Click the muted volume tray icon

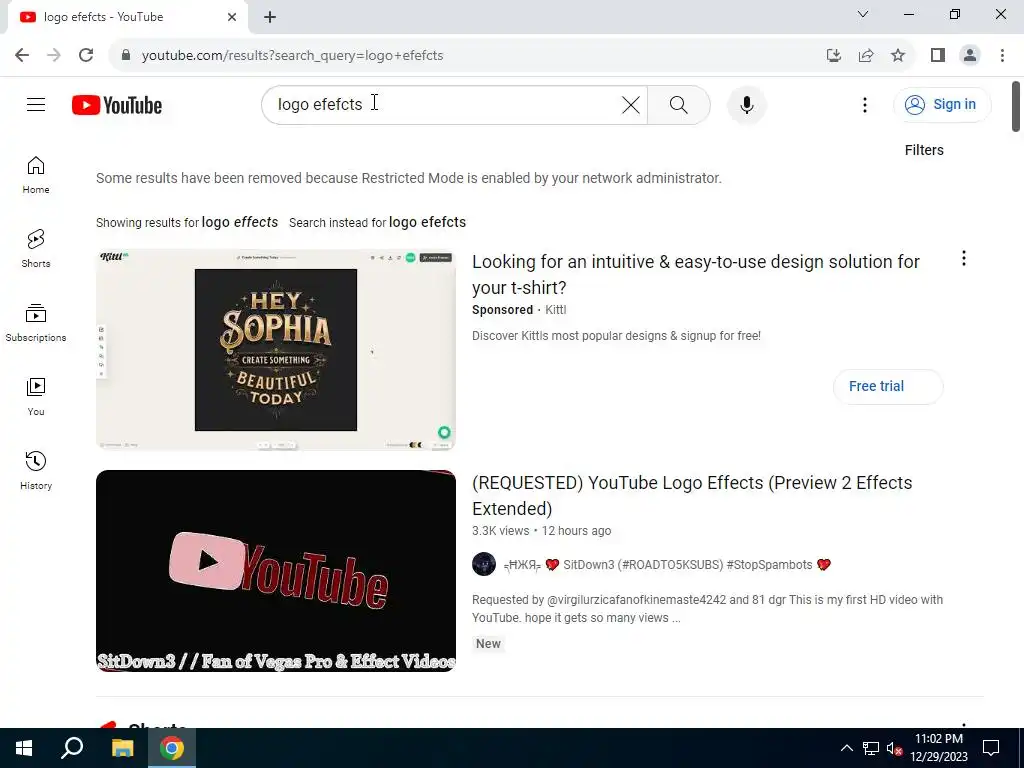[894, 748]
